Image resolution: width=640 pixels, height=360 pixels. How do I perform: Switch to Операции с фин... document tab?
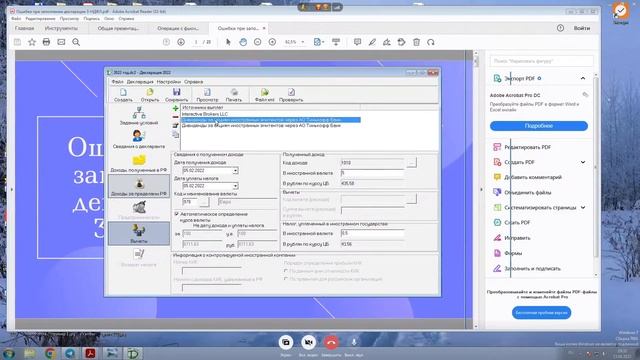(x=178, y=28)
